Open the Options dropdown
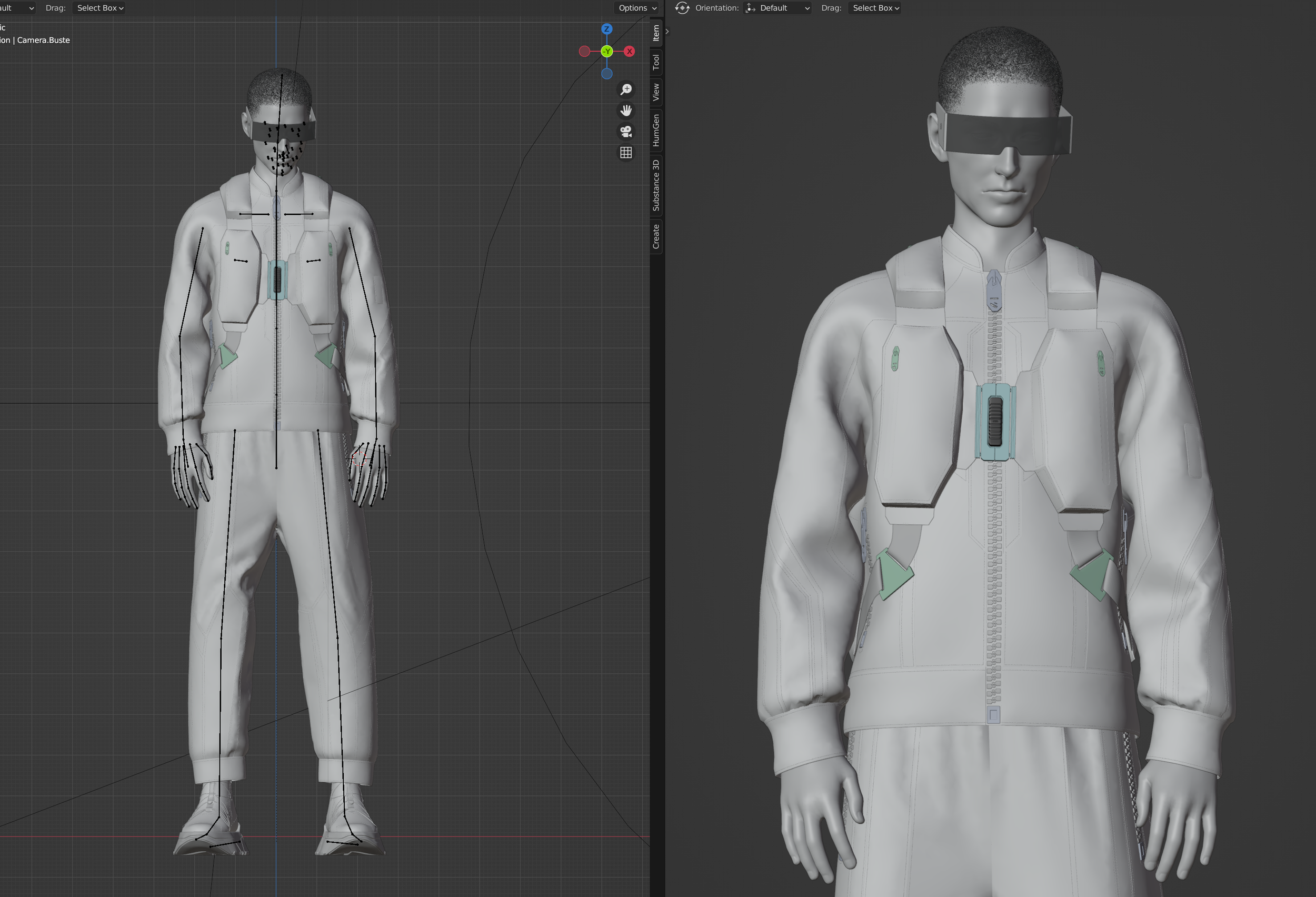 (x=637, y=8)
